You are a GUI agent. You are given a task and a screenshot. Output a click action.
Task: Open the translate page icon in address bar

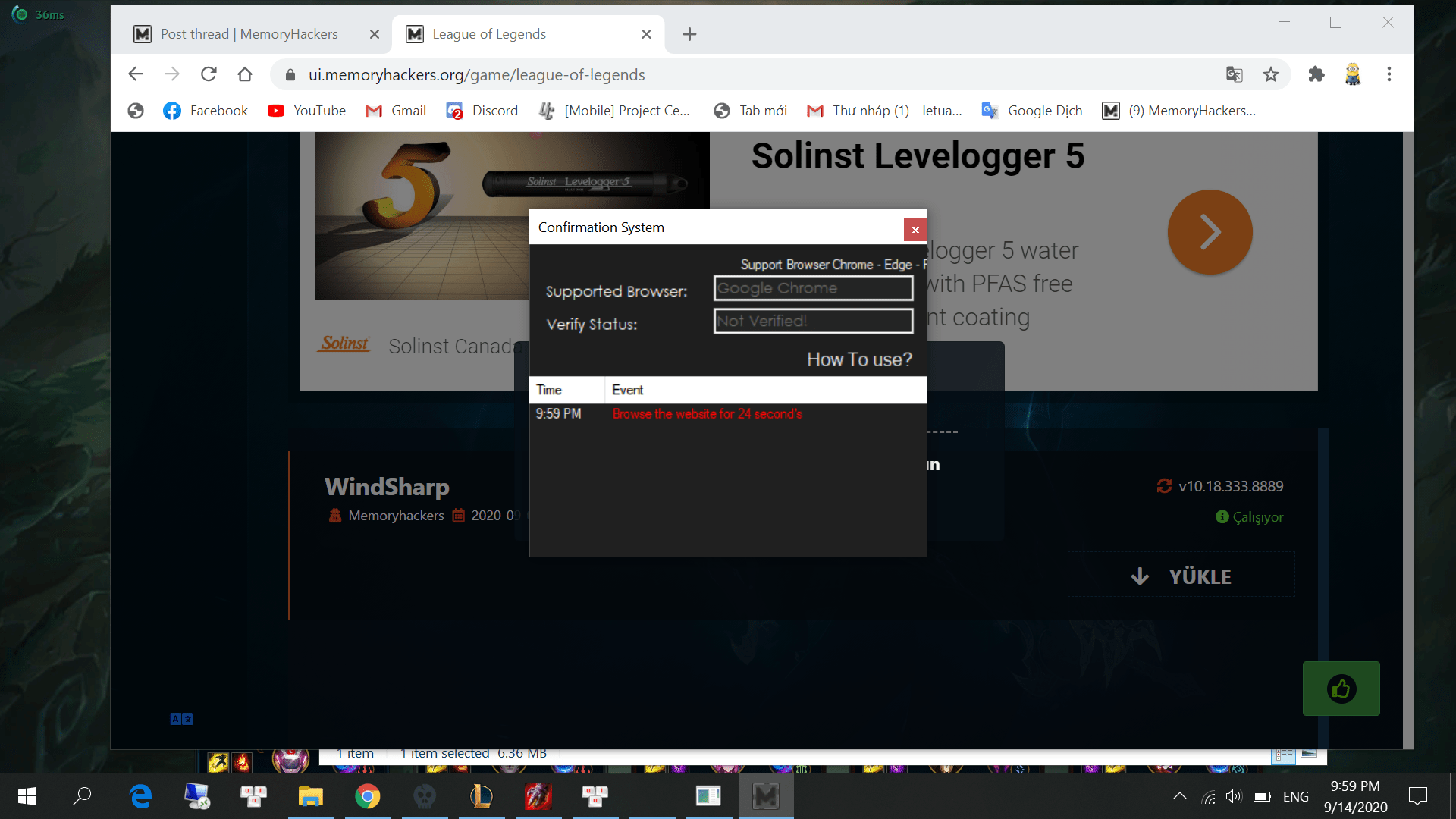pyautogui.click(x=1234, y=74)
